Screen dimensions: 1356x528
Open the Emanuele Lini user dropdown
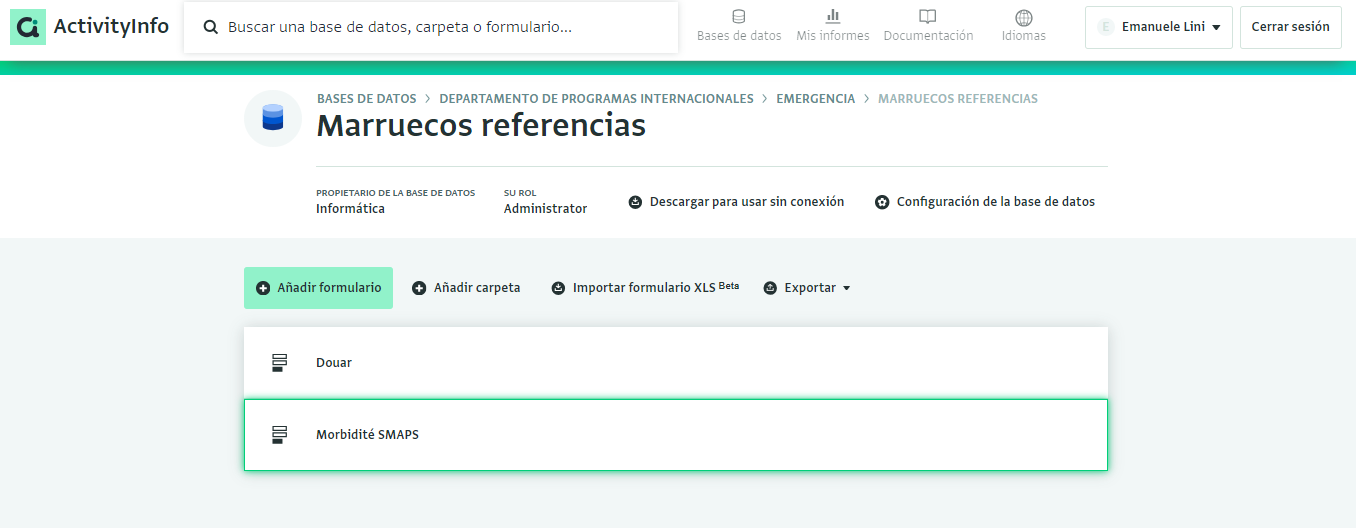point(1159,27)
